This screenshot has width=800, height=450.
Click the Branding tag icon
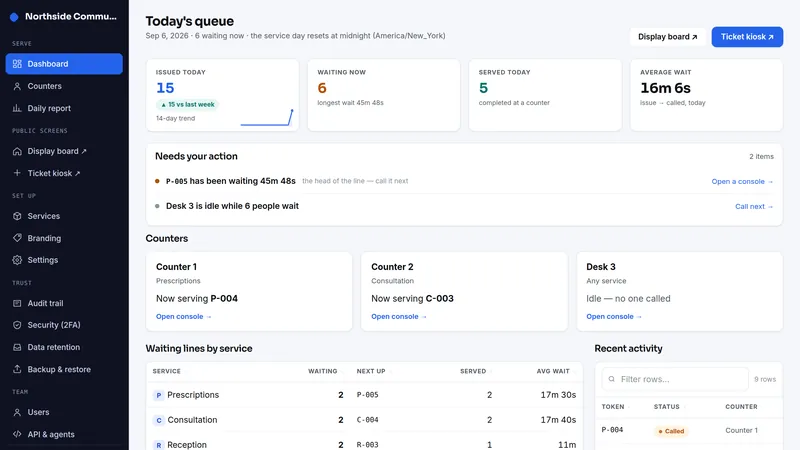click(17, 238)
